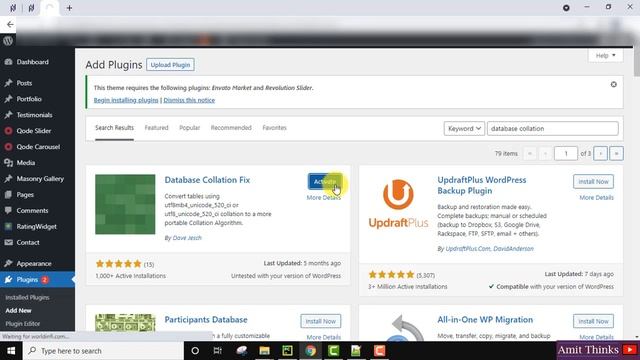Click the Media icon in sidebar
Image resolution: width=640 pixels, height=360 pixels.
[x=8, y=162]
